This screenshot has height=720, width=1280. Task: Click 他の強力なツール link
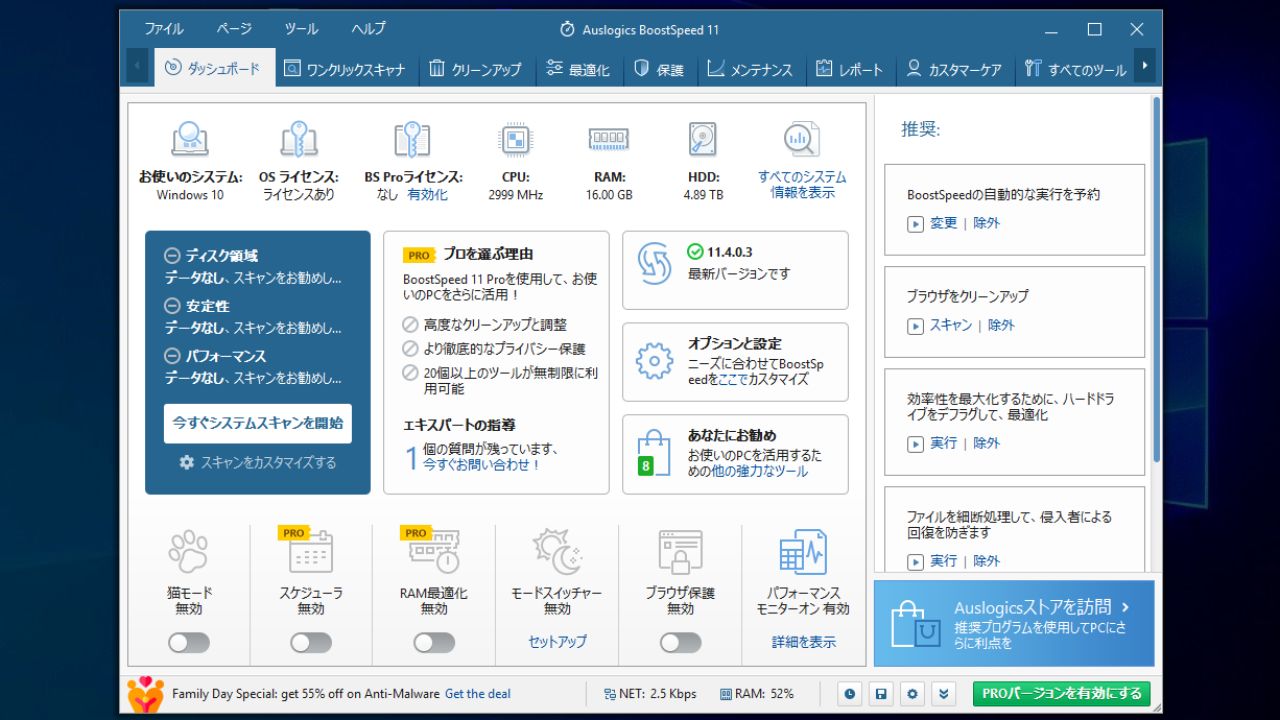pyautogui.click(x=759, y=471)
